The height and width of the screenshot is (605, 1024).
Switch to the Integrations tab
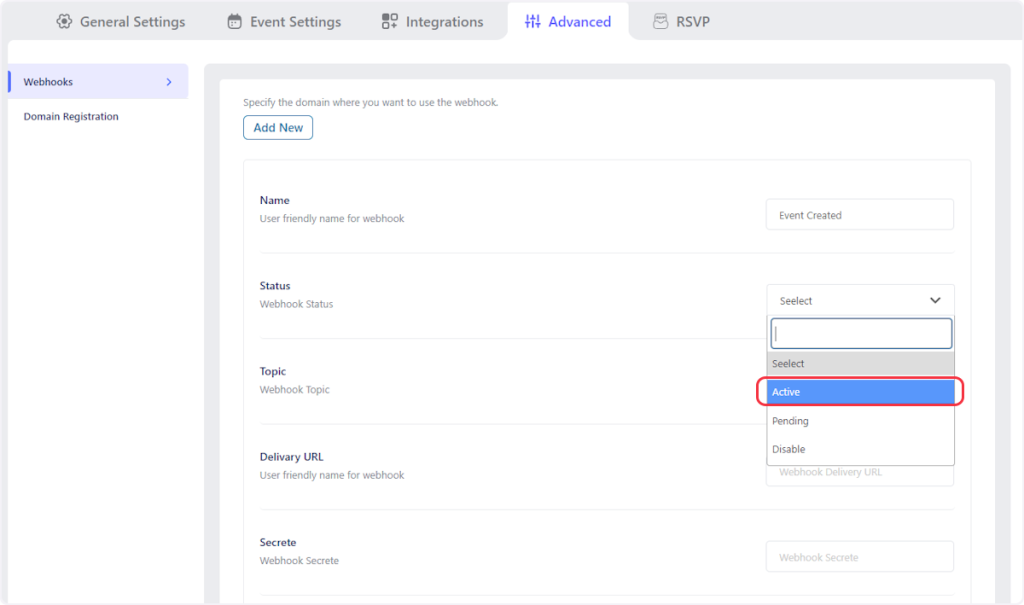[444, 21]
